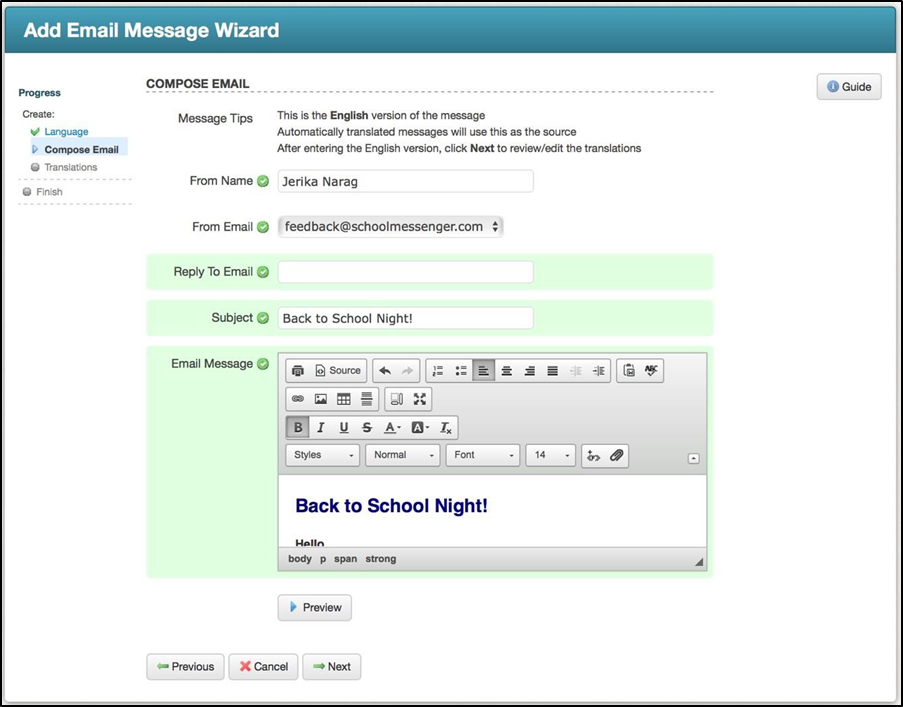Insert an image into the email

point(321,399)
